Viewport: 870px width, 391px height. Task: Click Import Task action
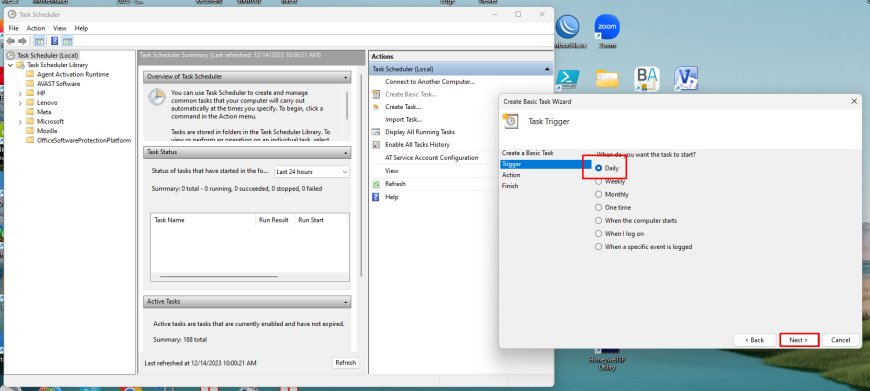(x=404, y=119)
